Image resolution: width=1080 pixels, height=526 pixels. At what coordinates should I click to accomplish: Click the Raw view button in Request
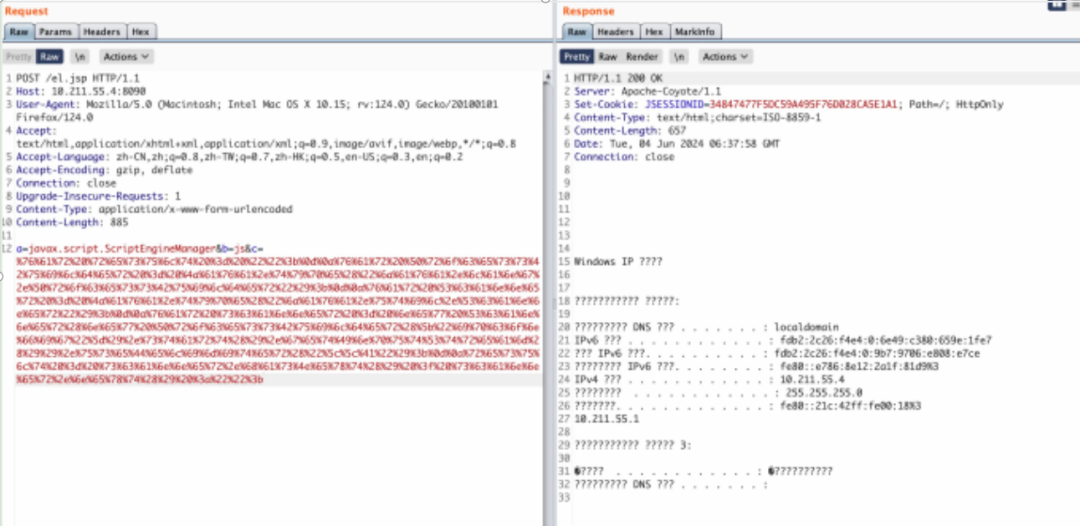coord(49,57)
